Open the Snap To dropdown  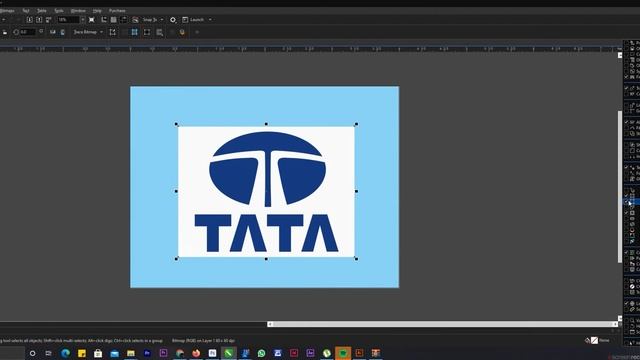coord(153,20)
